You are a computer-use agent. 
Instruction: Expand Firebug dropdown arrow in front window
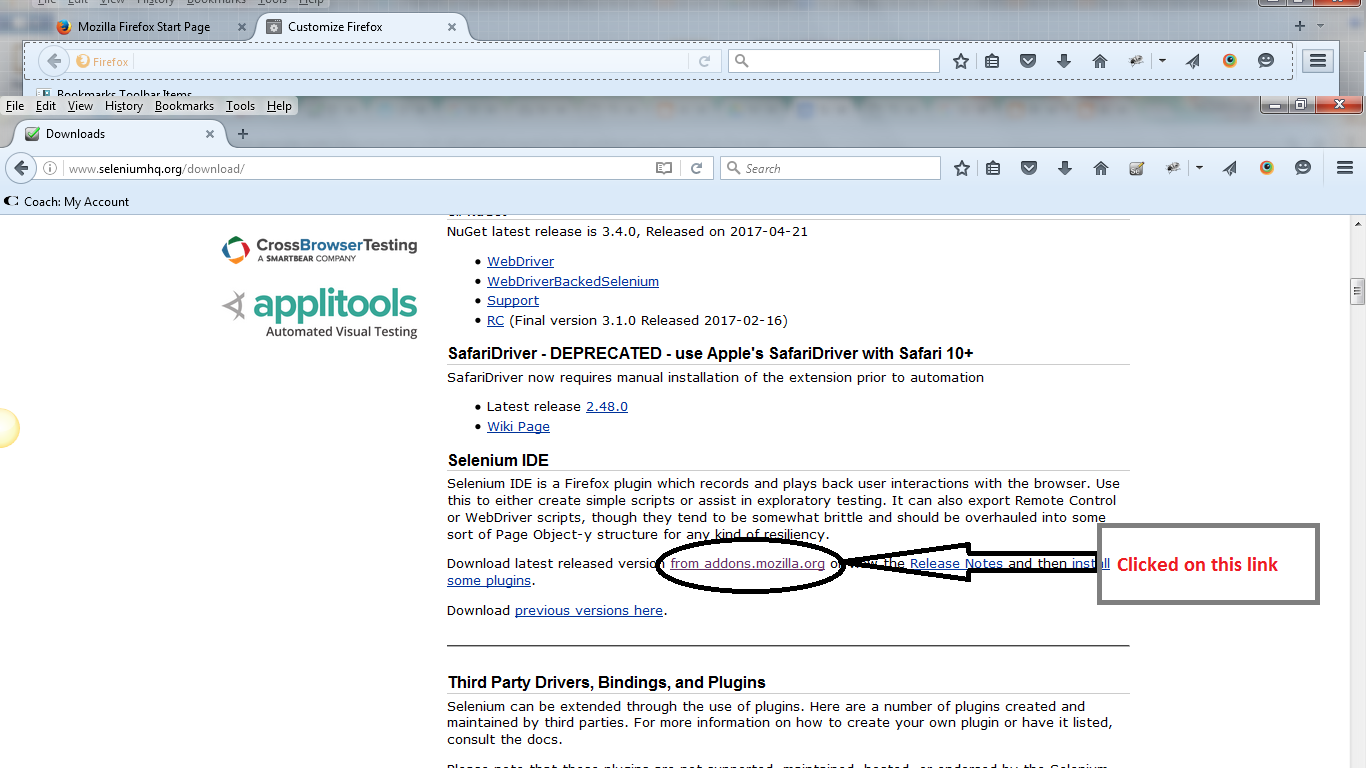1199,169
